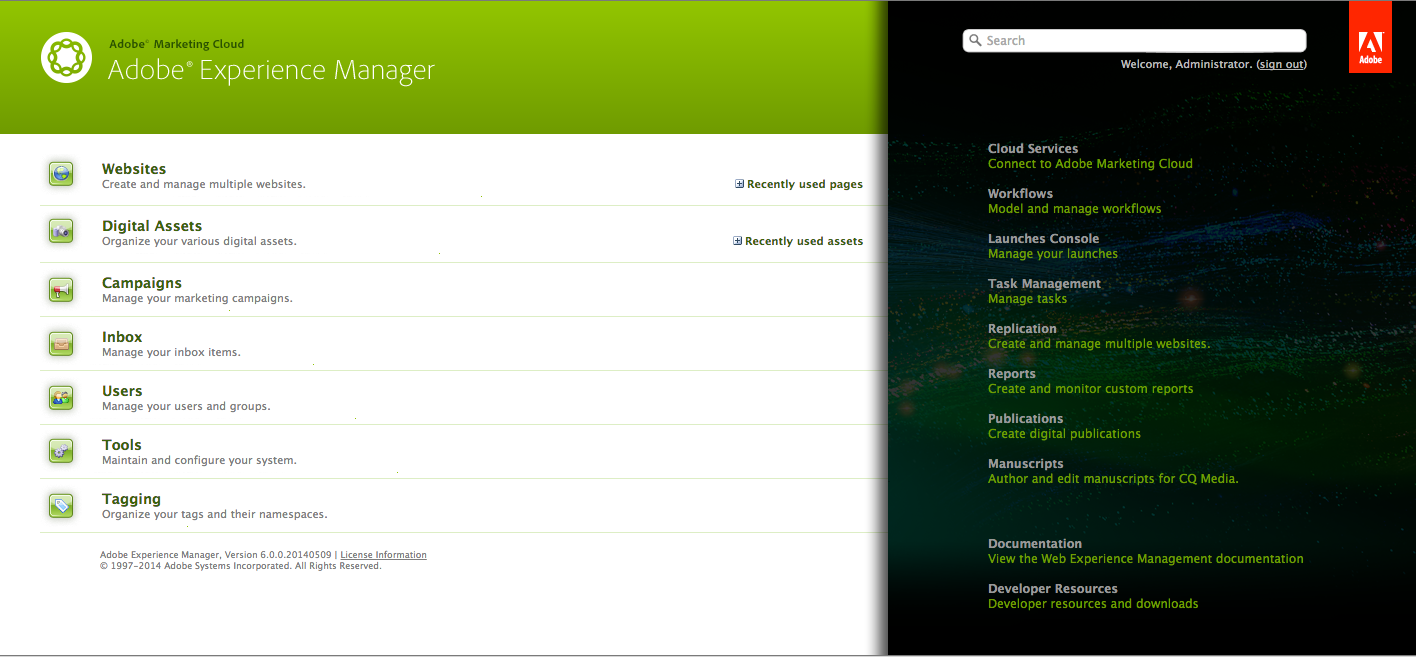
Task: View the Web Experience Management documentation
Action: tap(1146, 559)
